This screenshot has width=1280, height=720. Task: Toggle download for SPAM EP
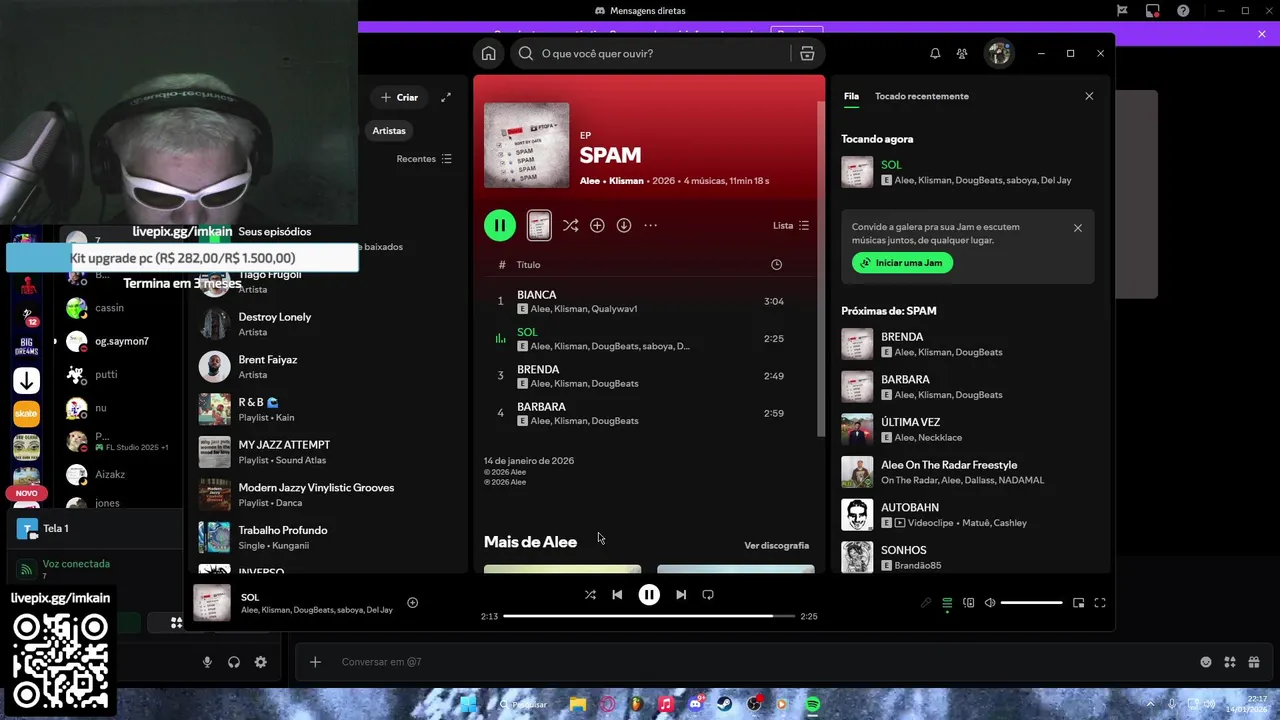point(624,226)
